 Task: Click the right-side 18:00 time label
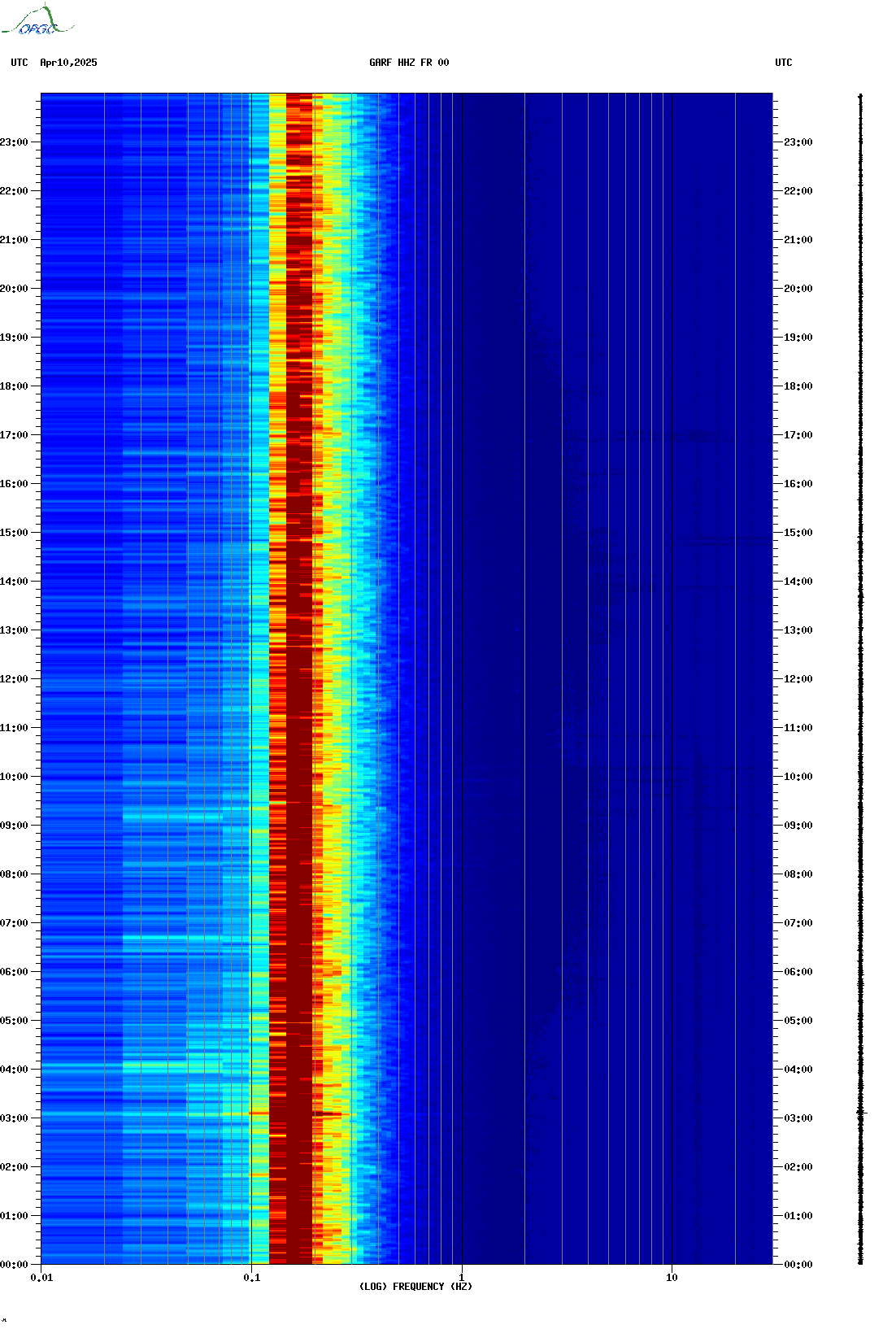[x=798, y=386]
